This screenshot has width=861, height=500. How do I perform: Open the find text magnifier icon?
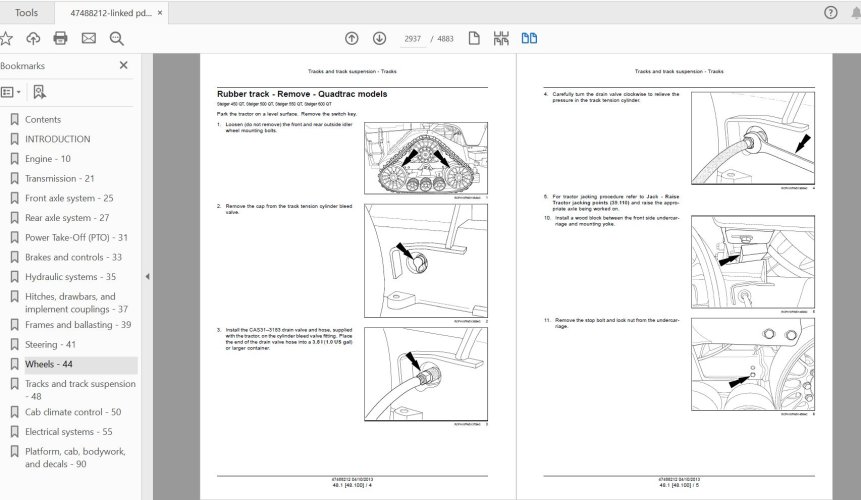pyautogui.click(x=116, y=38)
